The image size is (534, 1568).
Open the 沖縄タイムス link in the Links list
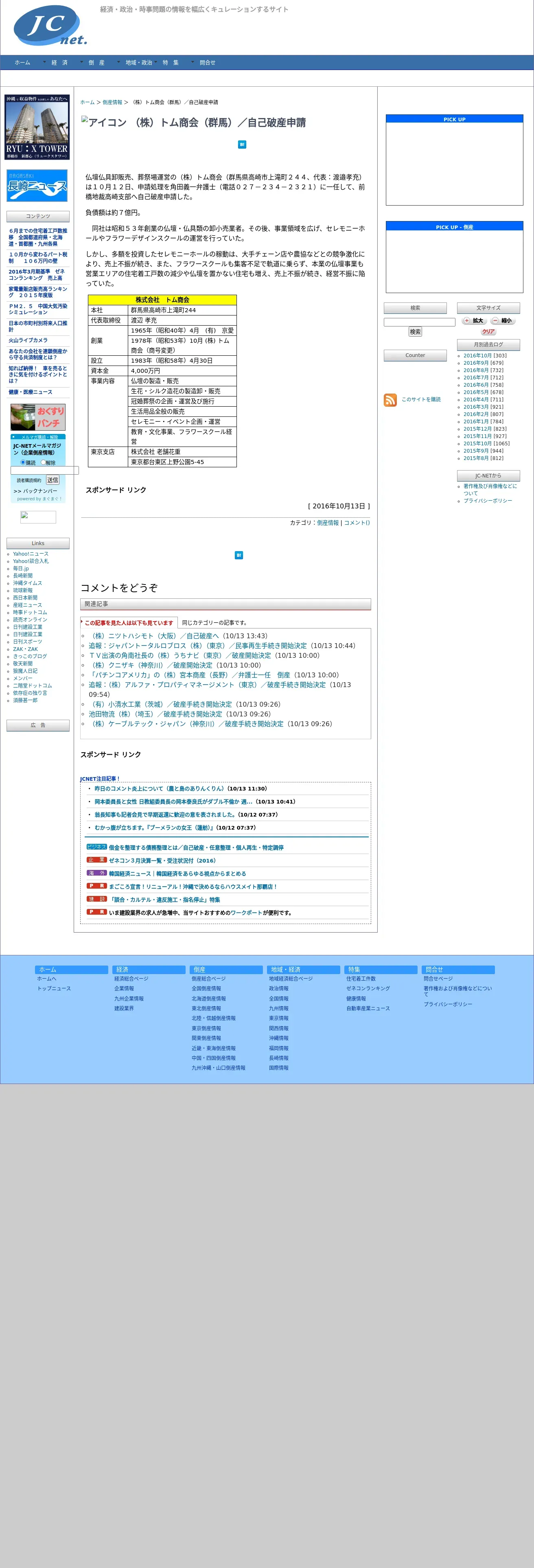click(28, 583)
